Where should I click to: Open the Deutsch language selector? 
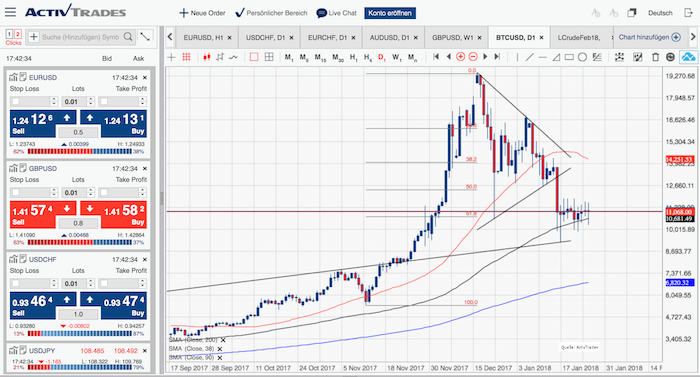tap(660, 13)
